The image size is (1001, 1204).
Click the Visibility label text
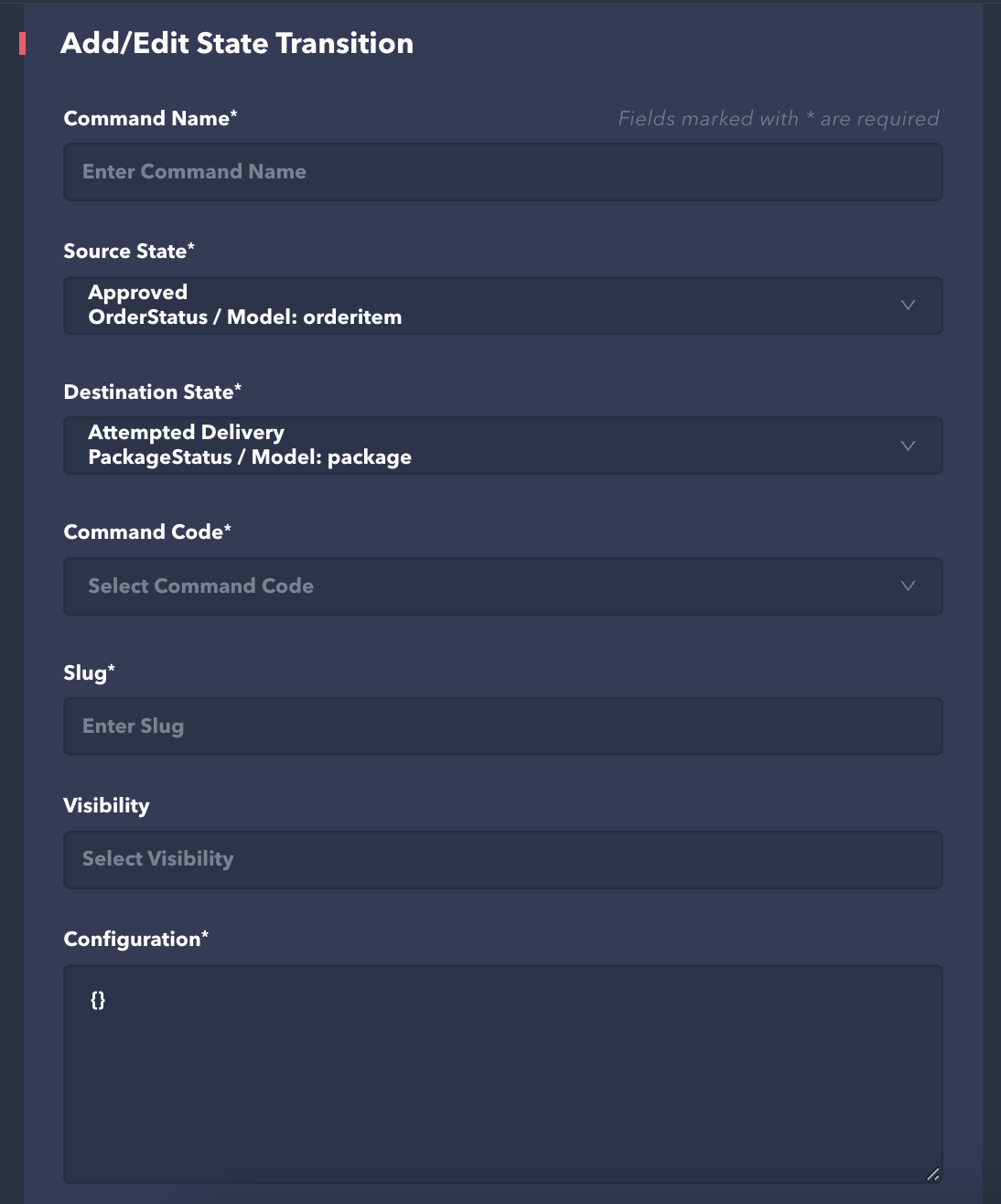tap(106, 805)
